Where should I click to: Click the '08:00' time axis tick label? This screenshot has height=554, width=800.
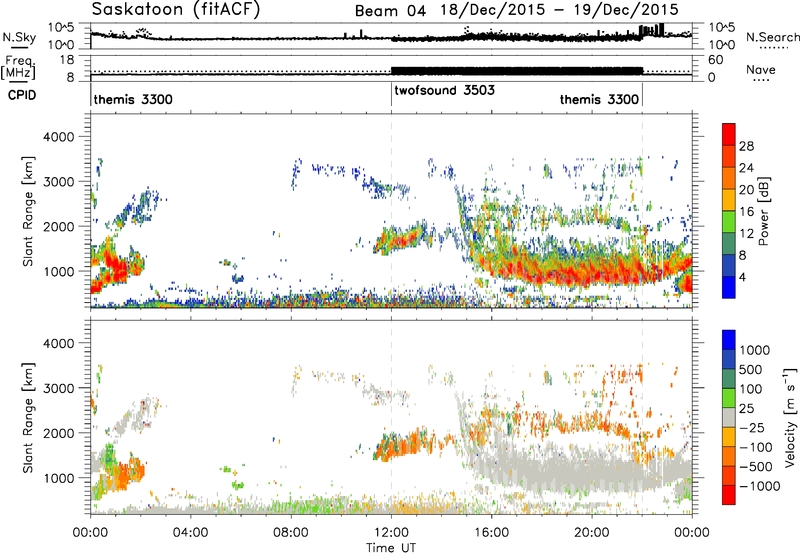[x=291, y=533]
